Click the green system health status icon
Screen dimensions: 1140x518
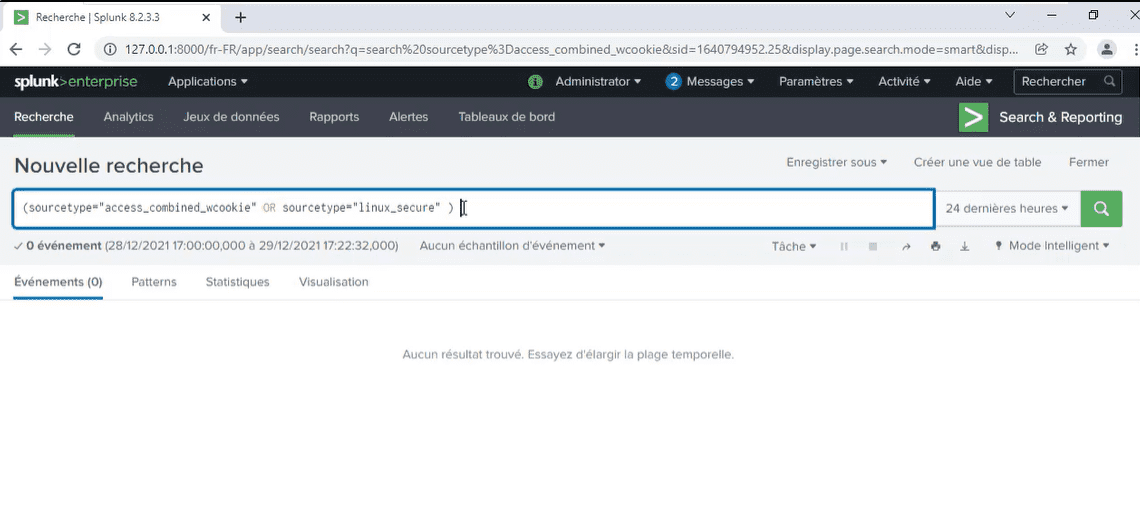(x=535, y=82)
